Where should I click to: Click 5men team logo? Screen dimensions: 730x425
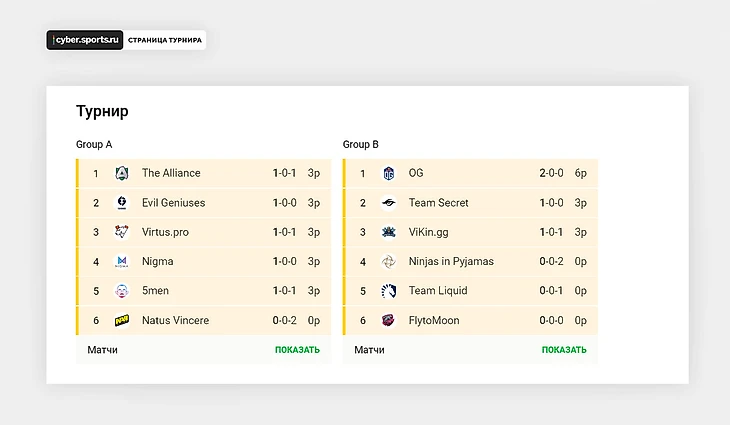tap(122, 291)
